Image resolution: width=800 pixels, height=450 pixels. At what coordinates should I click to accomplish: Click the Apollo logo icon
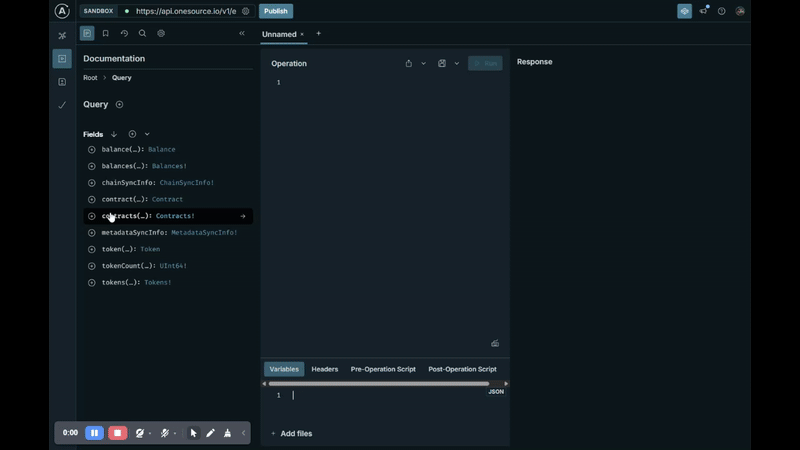tap(62, 11)
